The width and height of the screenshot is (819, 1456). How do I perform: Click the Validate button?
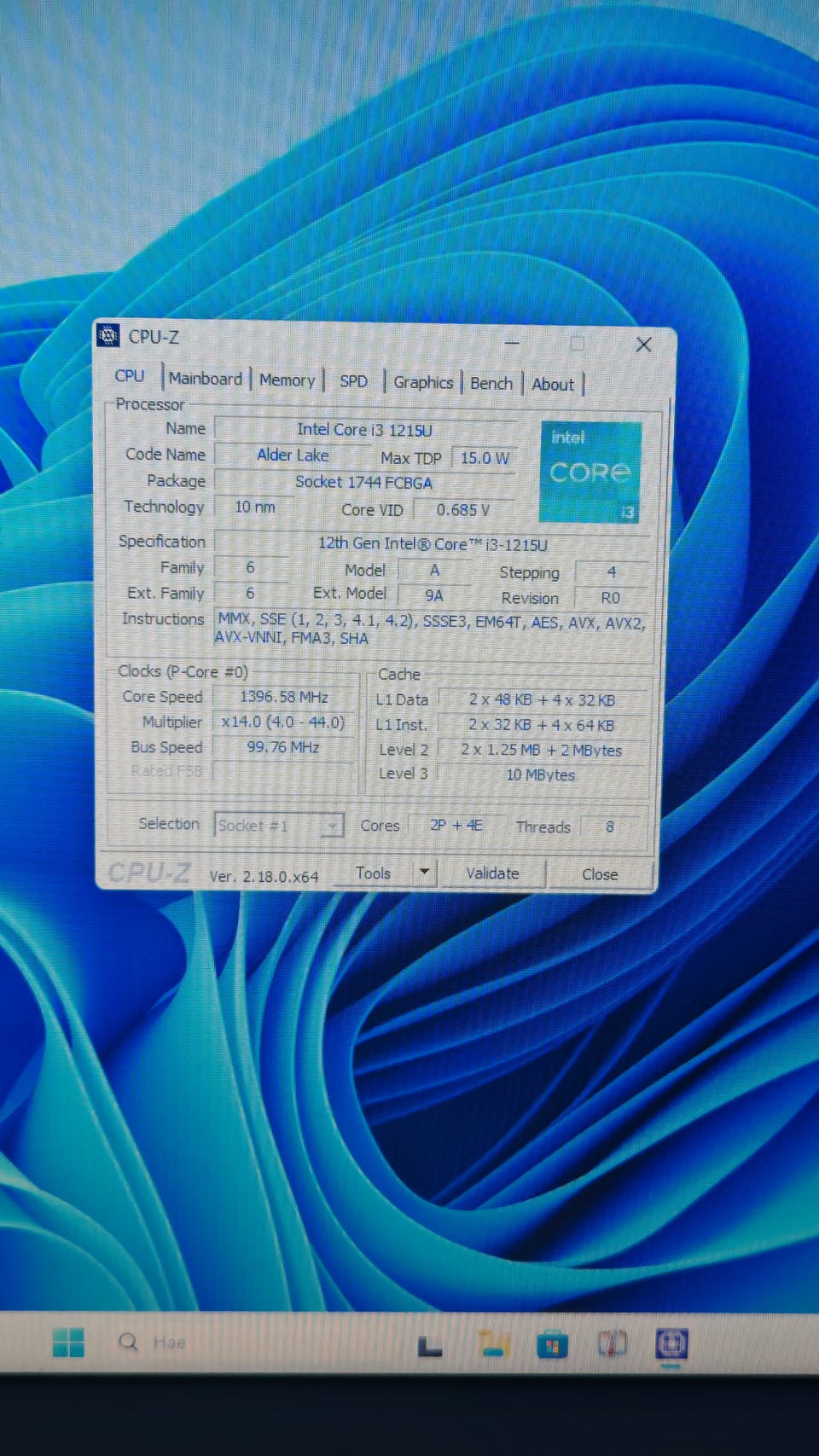click(492, 873)
